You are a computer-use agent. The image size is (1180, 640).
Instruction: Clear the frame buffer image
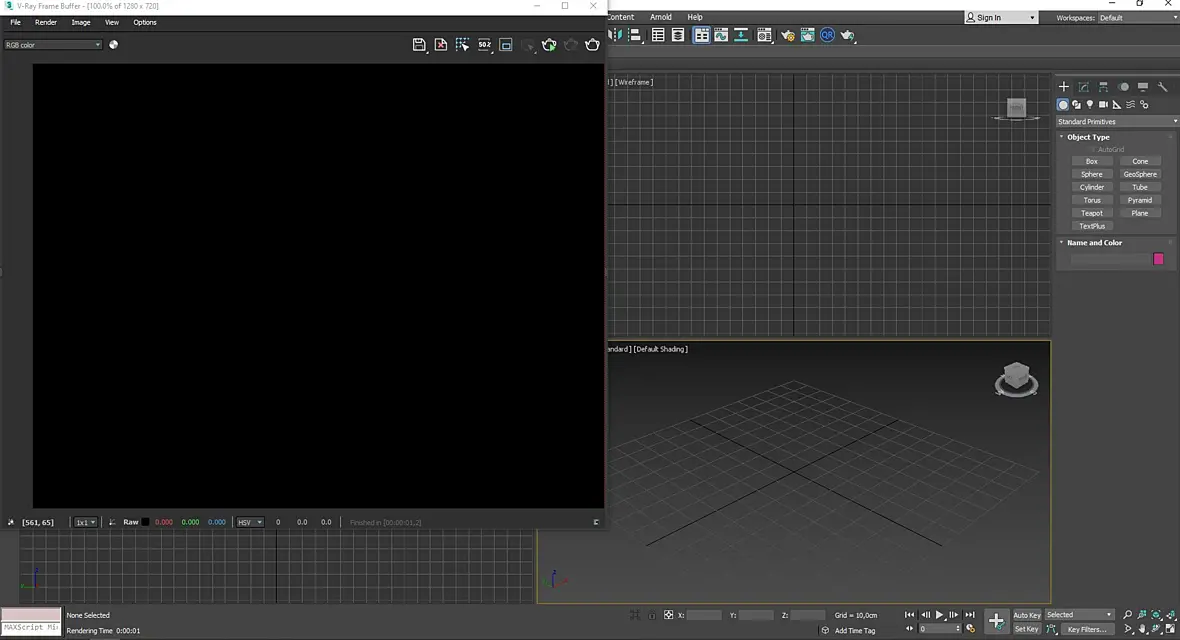click(441, 45)
